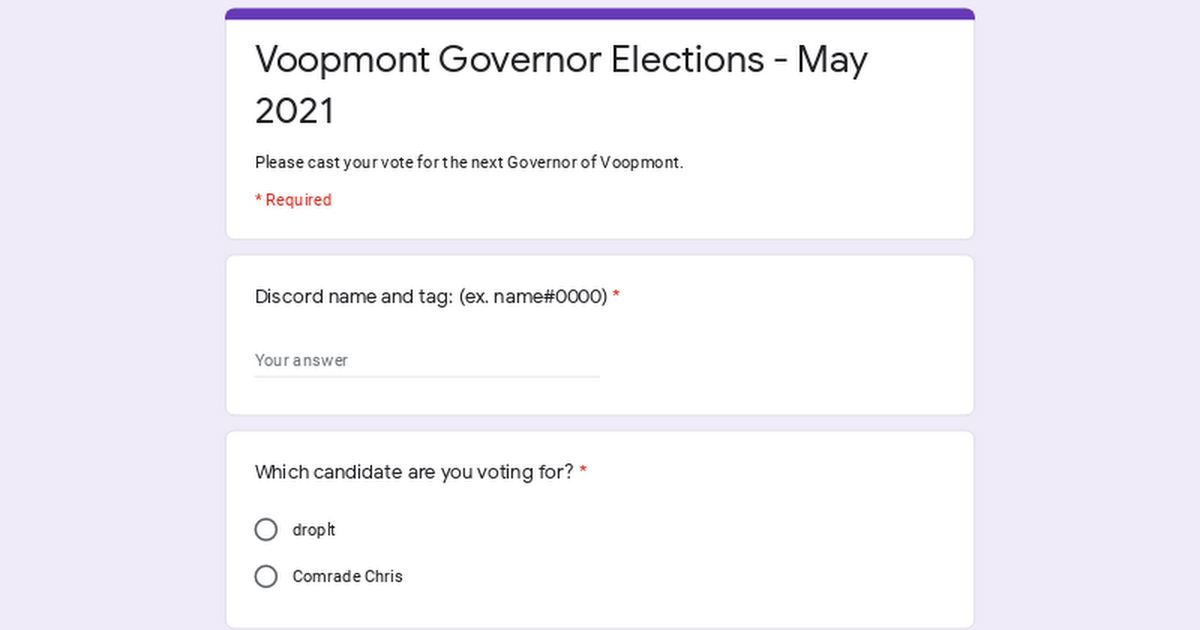
Task: Select the Comrade Chris radio button
Action: (x=266, y=577)
